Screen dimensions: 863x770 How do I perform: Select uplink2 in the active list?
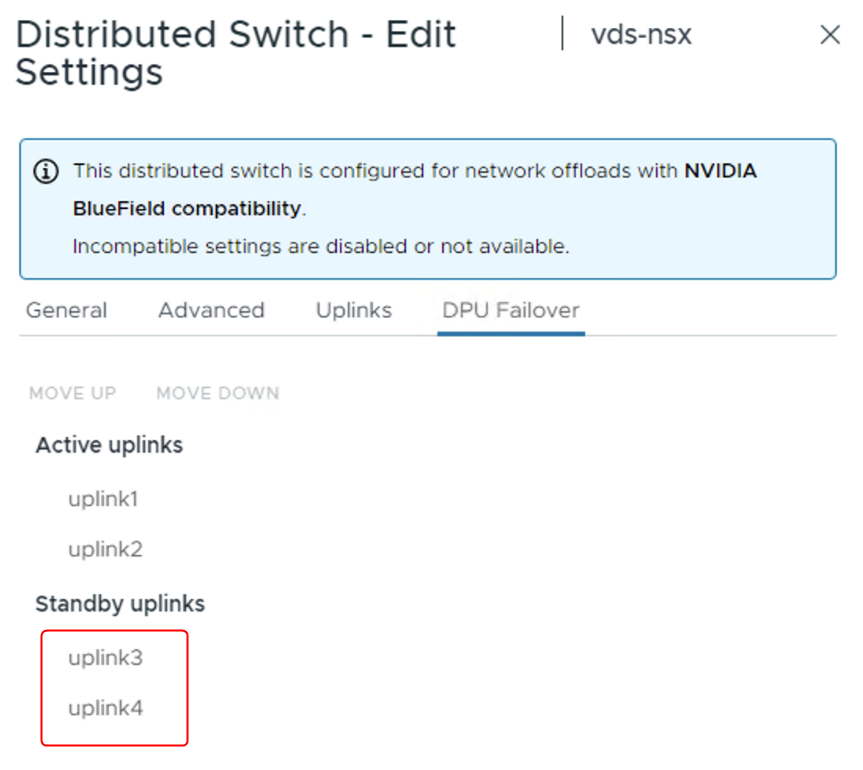point(105,549)
